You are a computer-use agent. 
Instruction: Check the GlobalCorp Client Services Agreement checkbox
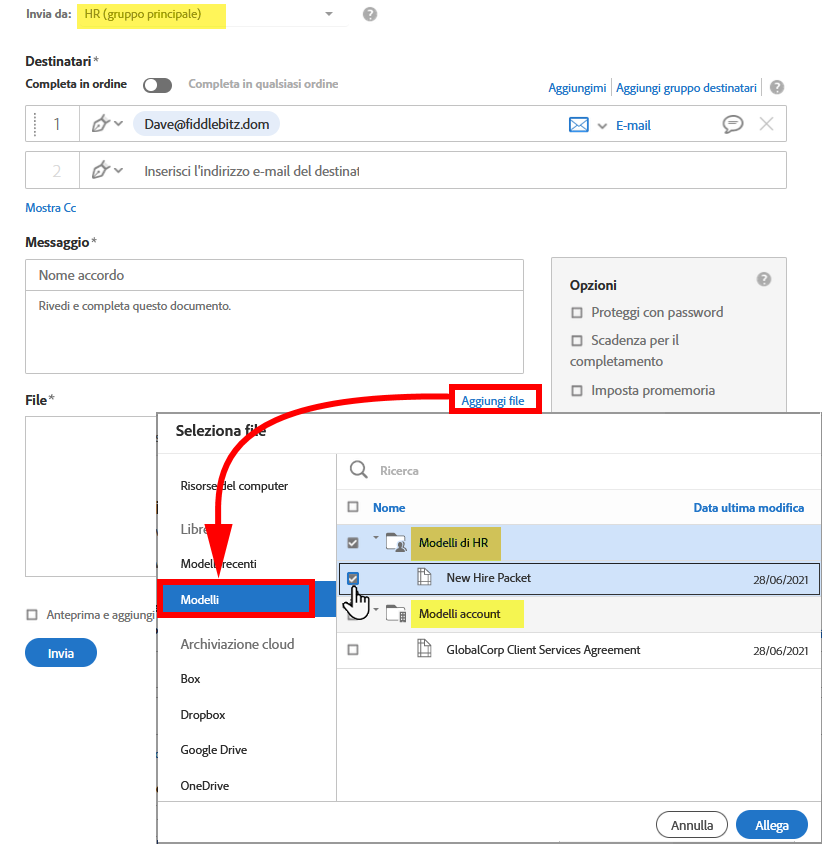[352, 650]
